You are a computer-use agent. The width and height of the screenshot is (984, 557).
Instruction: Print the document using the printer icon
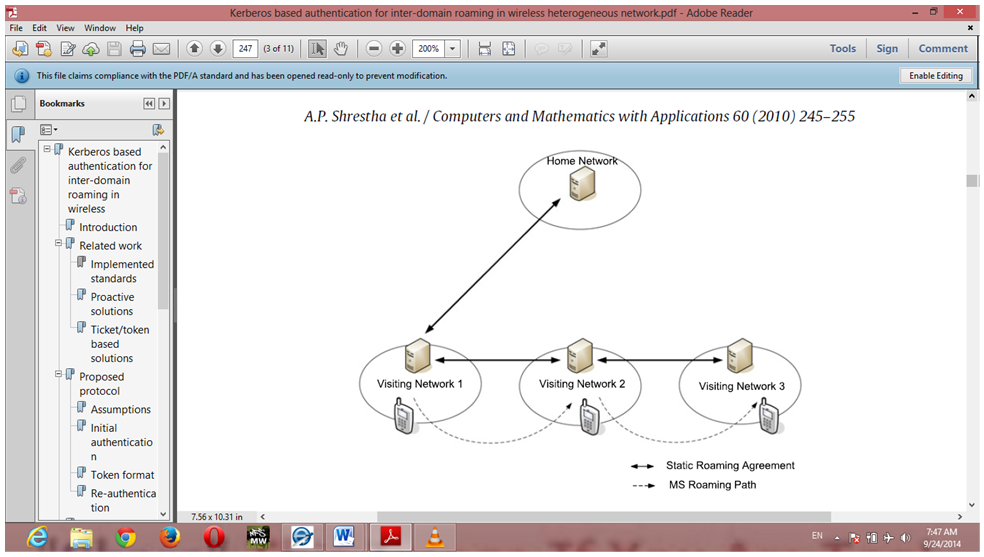[x=138, y=49]
